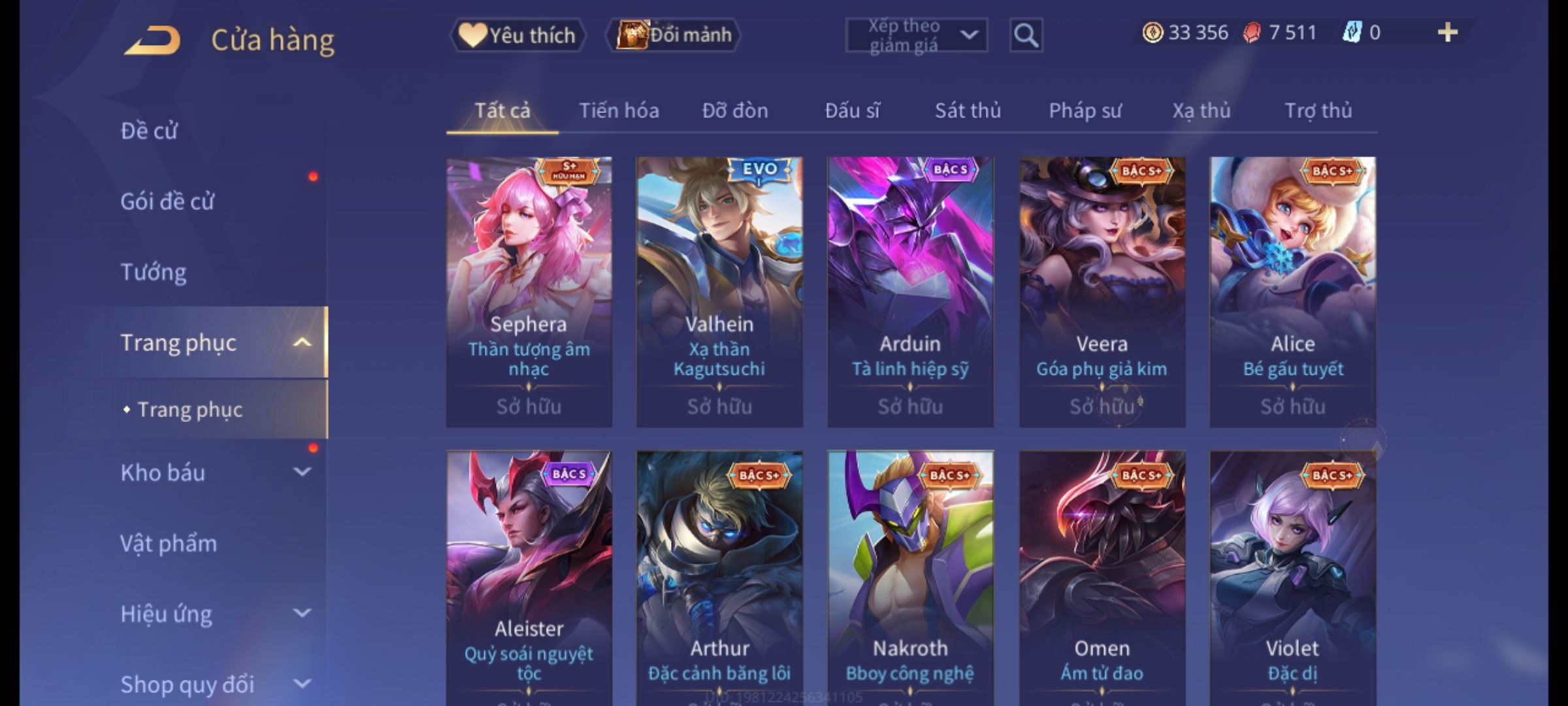Viewport: 1568px width, 706px height.
Task: Tap the plus icon to add currency
Action: pyautogui.click(x=1447, y=33)
